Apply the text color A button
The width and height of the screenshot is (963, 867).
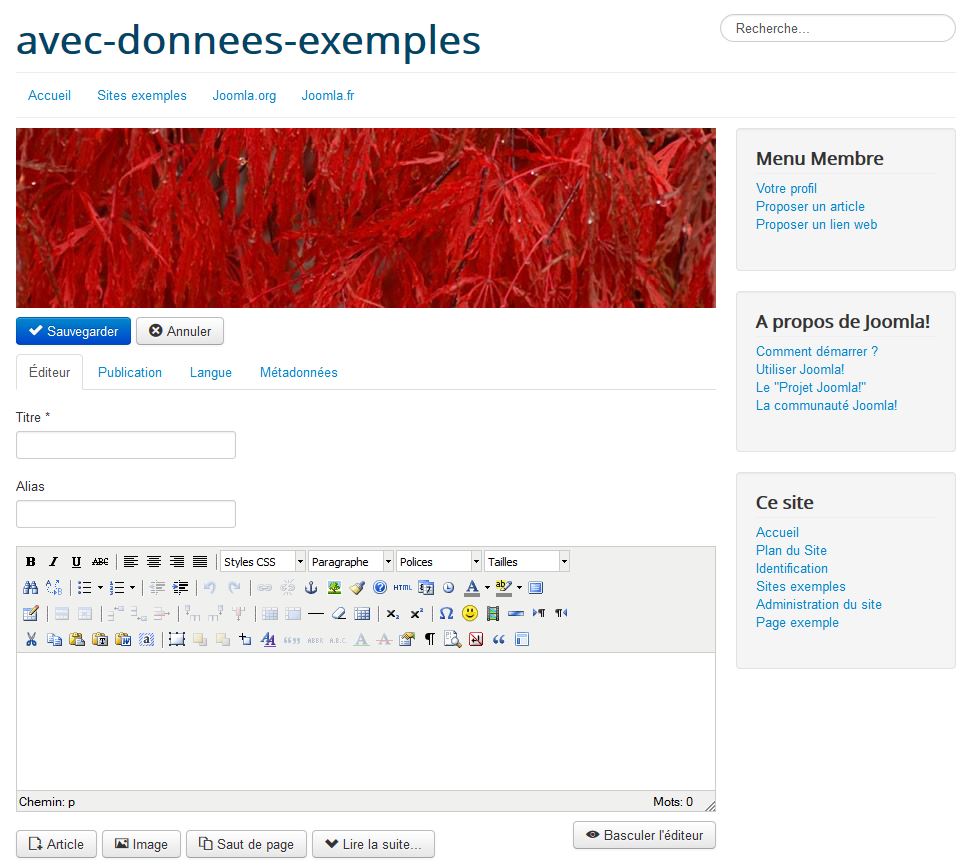click(472, 588)
